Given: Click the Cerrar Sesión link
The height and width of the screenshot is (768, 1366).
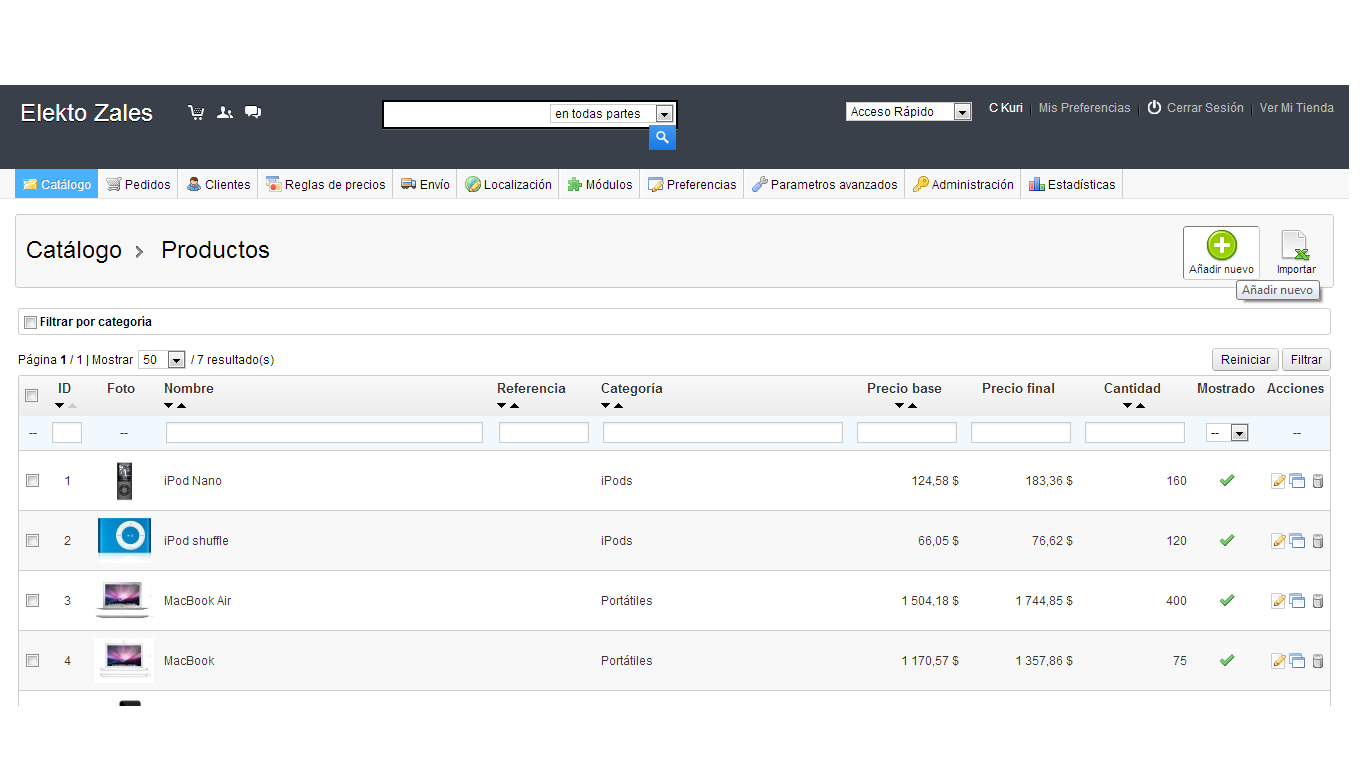Looking at the screenshot, I should click(1195, 108).
